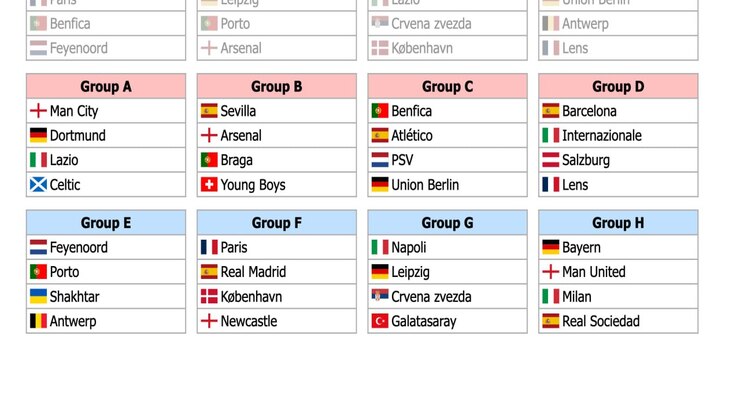Open the Napoli team link
740x411 pixels.
(408, 247)
